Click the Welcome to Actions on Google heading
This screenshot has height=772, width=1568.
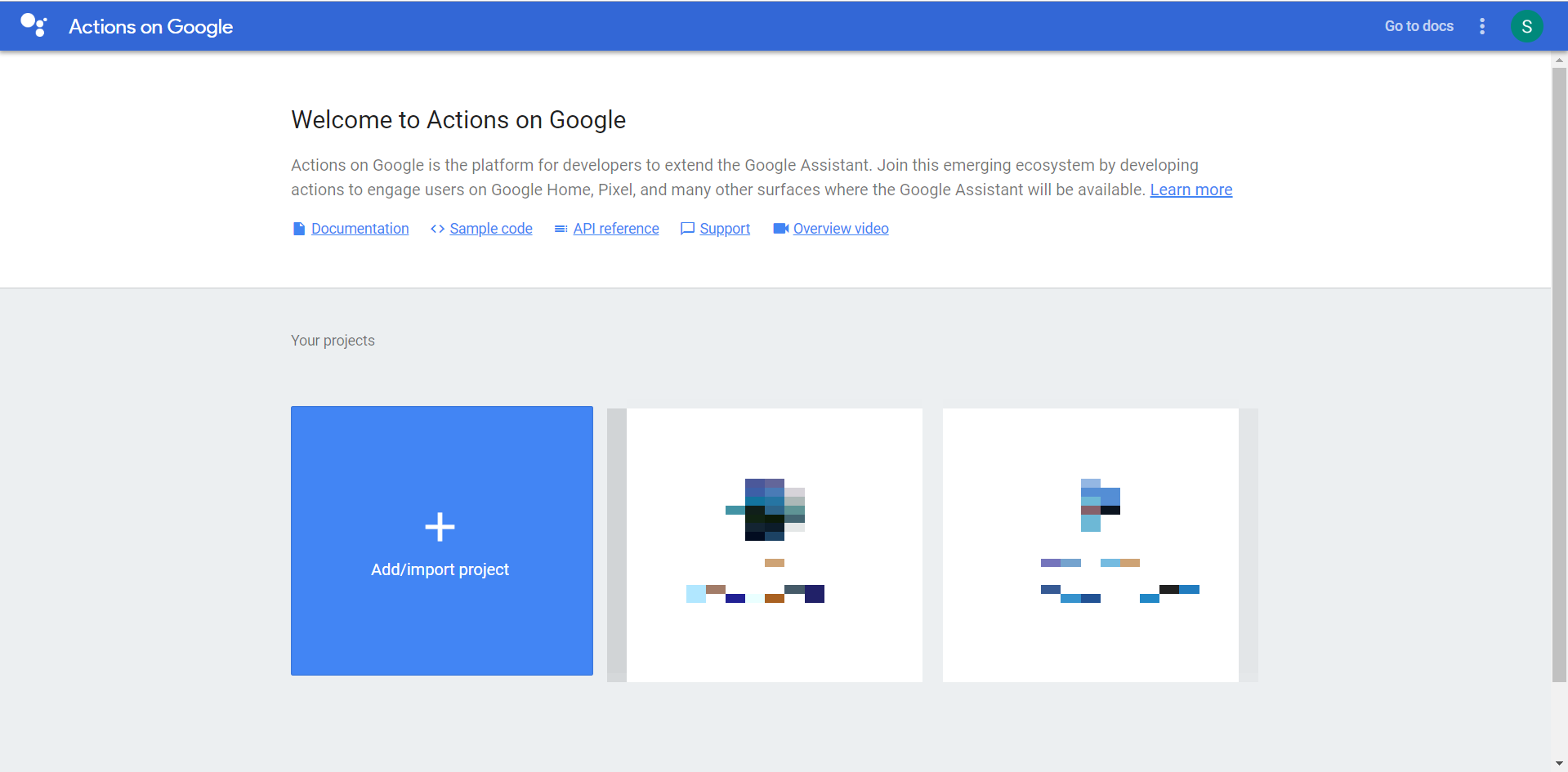click(458, 120)
